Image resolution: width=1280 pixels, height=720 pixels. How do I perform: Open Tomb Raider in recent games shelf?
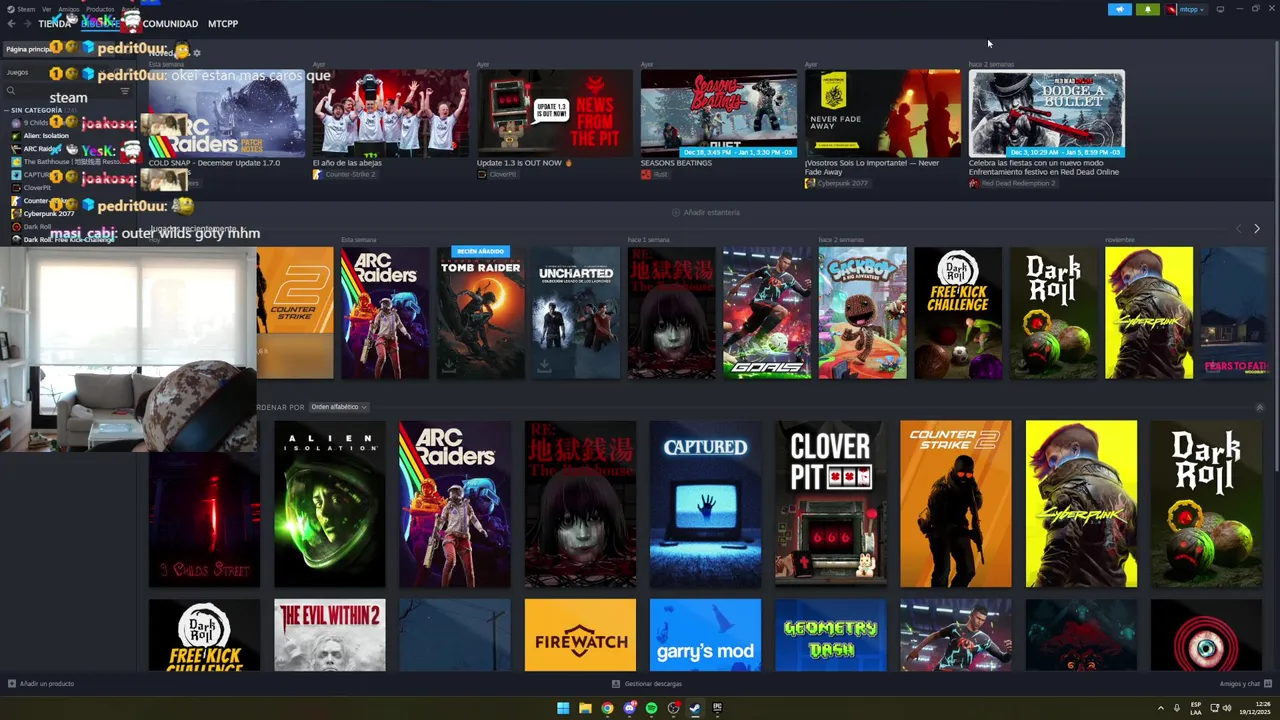(480, 313)
